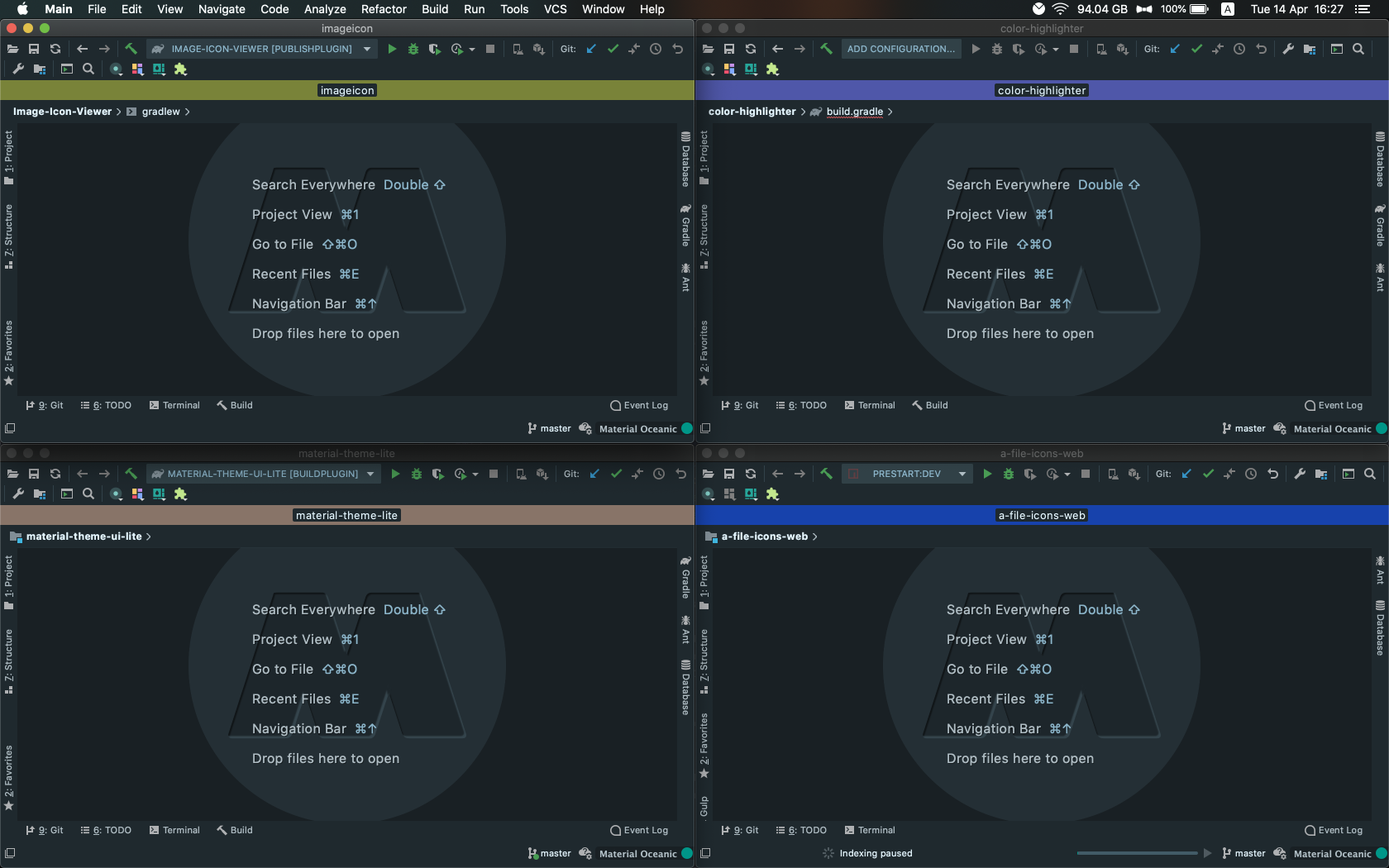
Task: Start debugging in the color-highlighter window
Action: [x=996, y=49]
